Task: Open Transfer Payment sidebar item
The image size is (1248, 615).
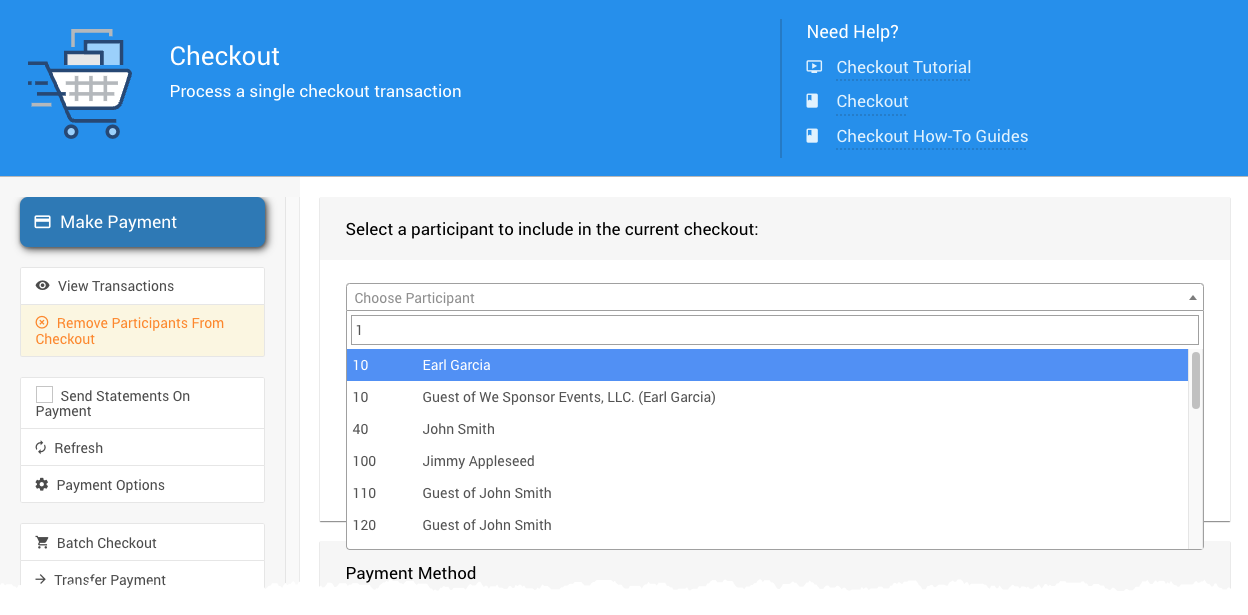Action: 110,579
